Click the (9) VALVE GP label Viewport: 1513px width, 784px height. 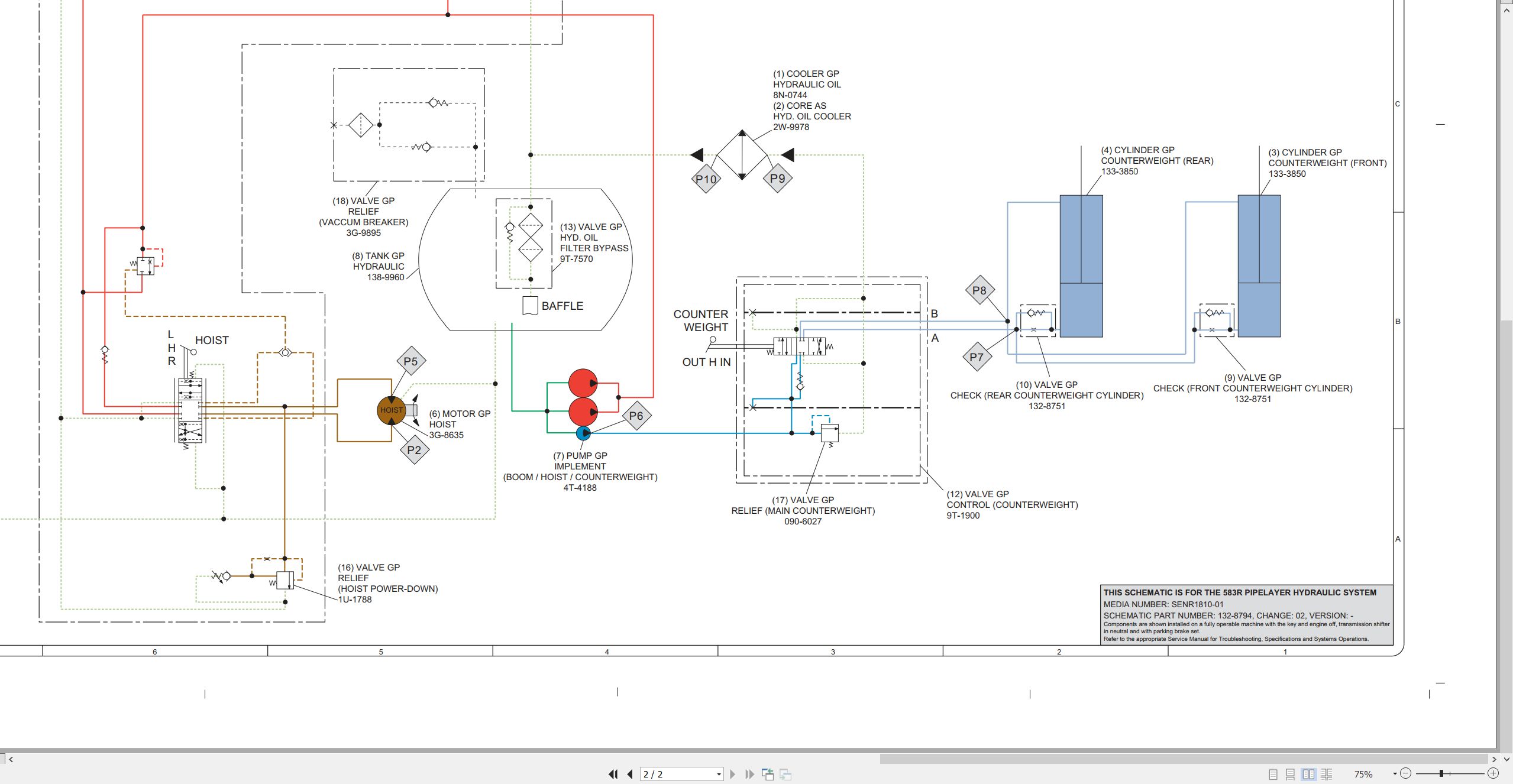[1252, 378]
